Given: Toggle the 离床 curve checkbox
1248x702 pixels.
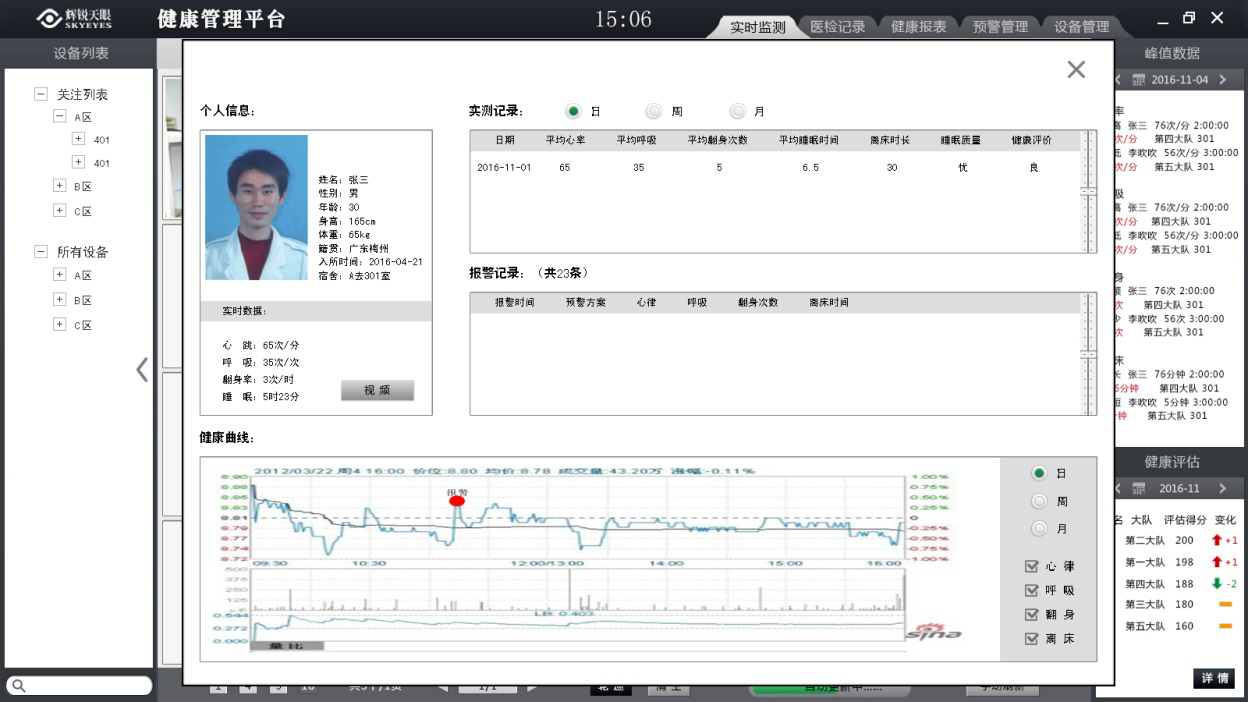Looking at the screenshot, I should click(1032, 639).
